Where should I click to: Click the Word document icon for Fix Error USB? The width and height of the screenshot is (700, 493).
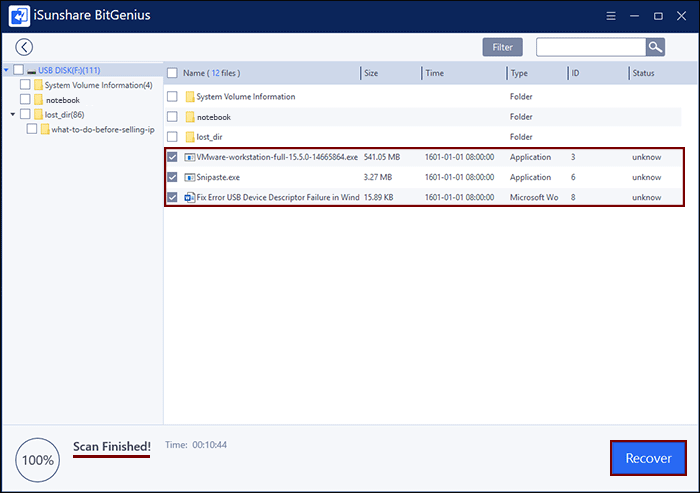(x=190, y=197)
